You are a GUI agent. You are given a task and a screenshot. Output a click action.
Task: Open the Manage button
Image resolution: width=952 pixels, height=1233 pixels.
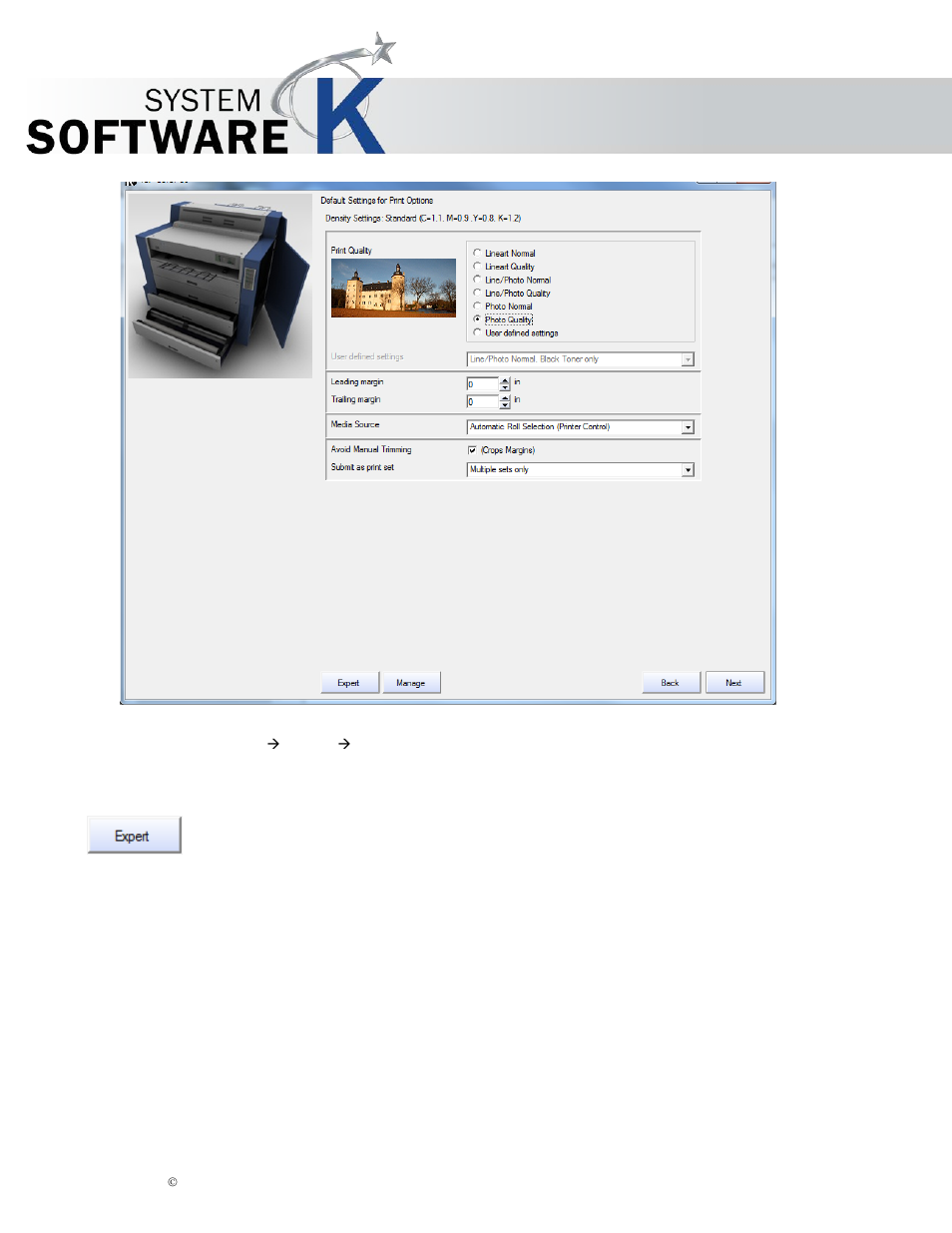click(411, 683)
